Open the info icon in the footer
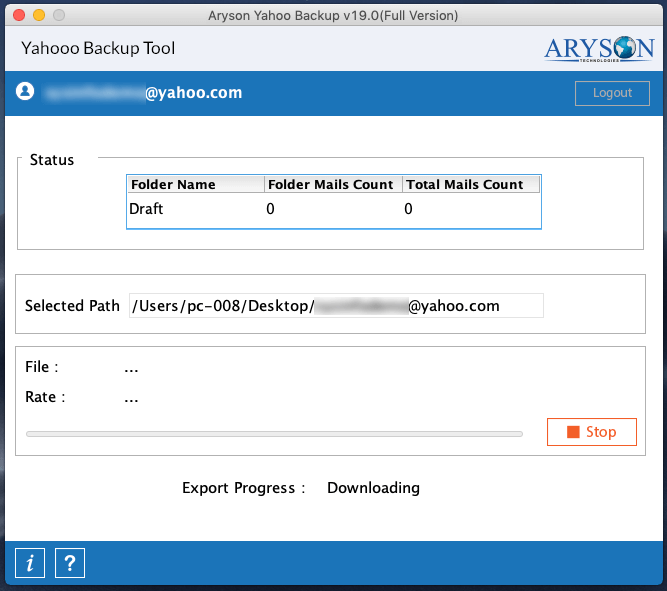This screenshot has width=667, height=591. click(30, 563)
